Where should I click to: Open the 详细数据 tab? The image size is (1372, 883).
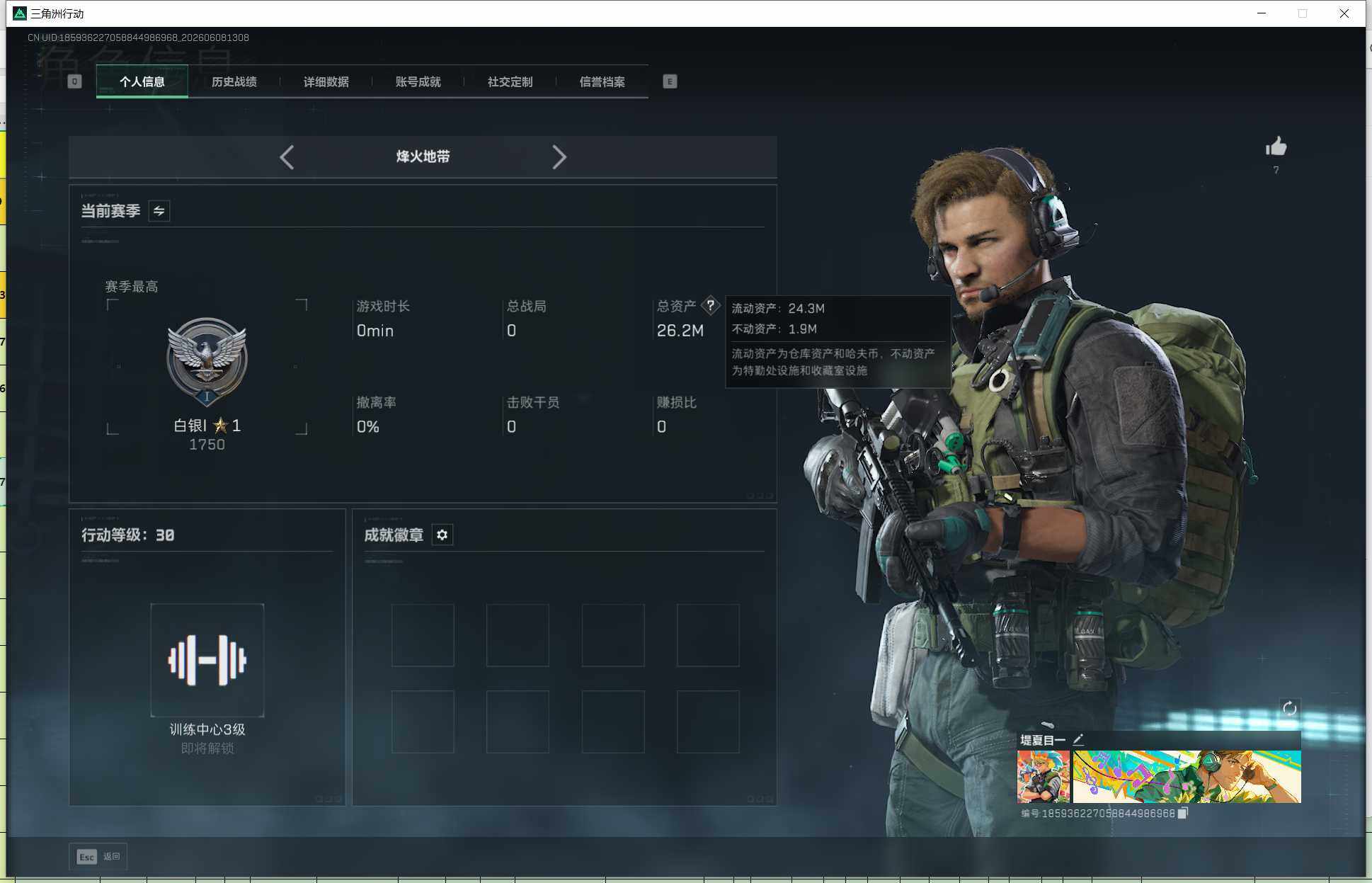(x=326, y=81)
